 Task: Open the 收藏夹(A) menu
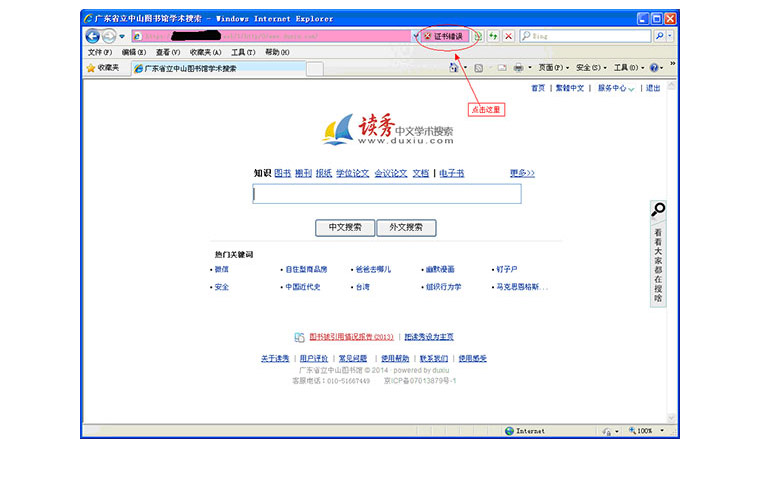coord(206,52)
